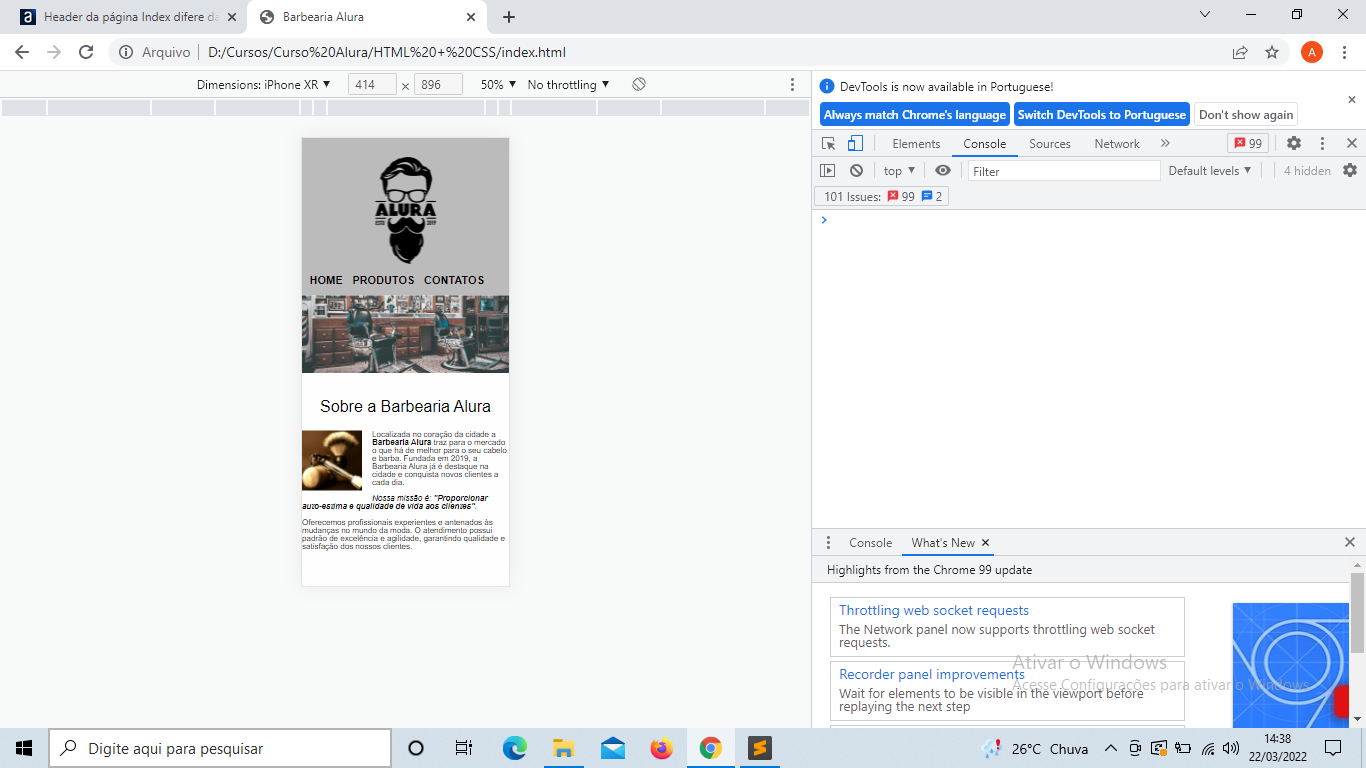Open console settings gear
Image resolution: width=1366 pixels, height=768 pixels.
1350,171
